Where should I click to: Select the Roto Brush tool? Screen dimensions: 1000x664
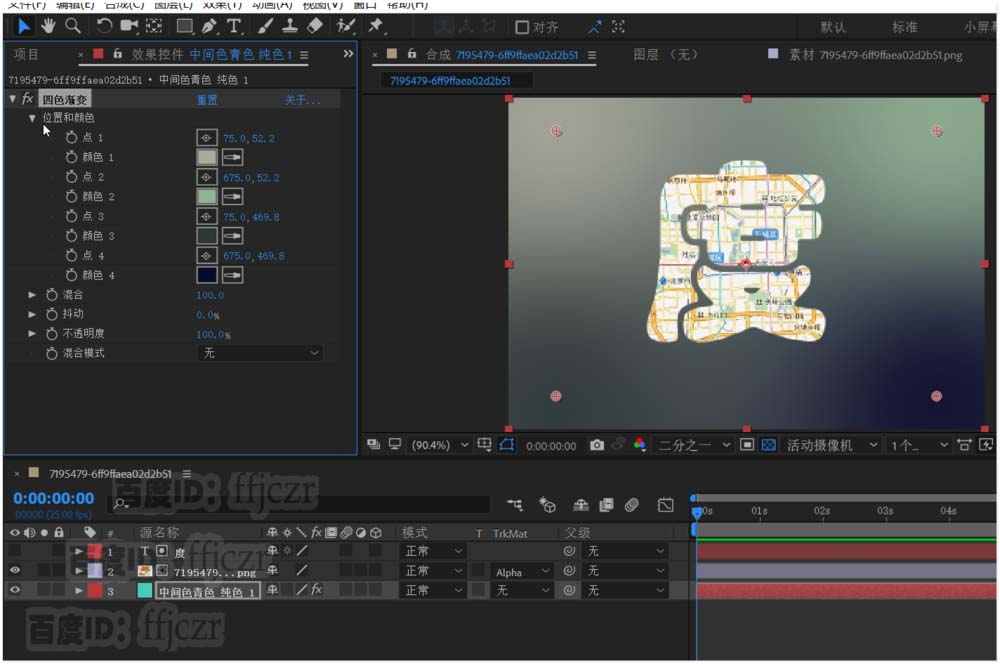(x=345, y=26)
